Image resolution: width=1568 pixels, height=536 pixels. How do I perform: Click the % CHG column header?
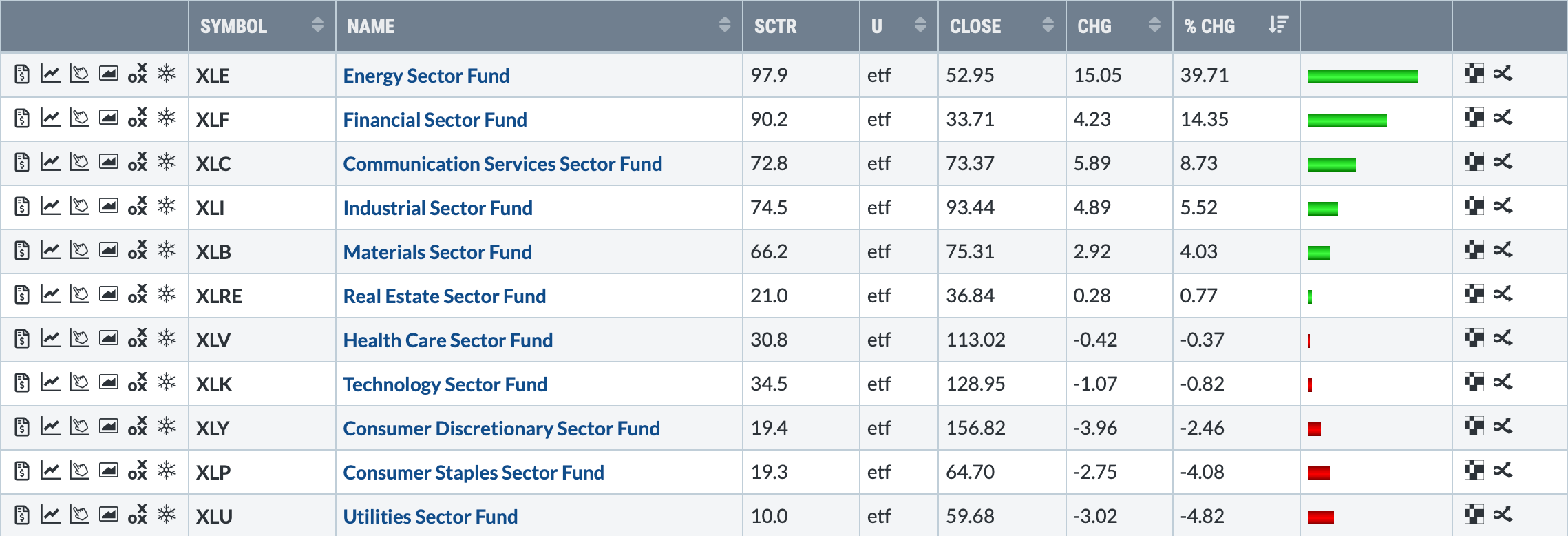[x=1209, y=26]
